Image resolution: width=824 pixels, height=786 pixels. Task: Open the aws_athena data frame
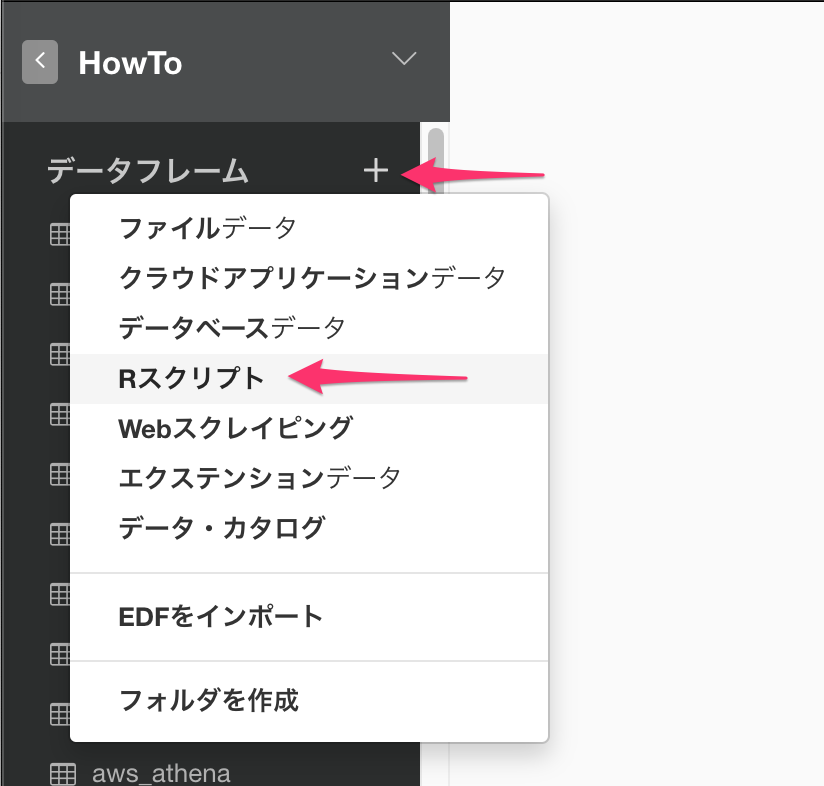[161, 773]
